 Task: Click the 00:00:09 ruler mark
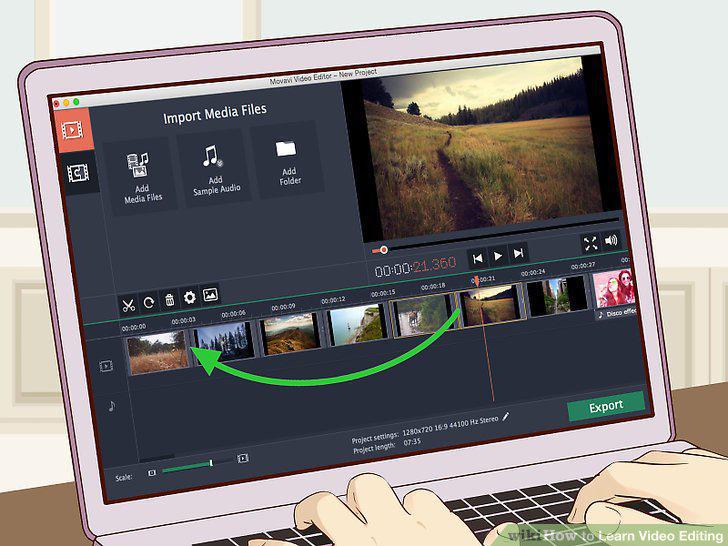(x=283, y=307)
